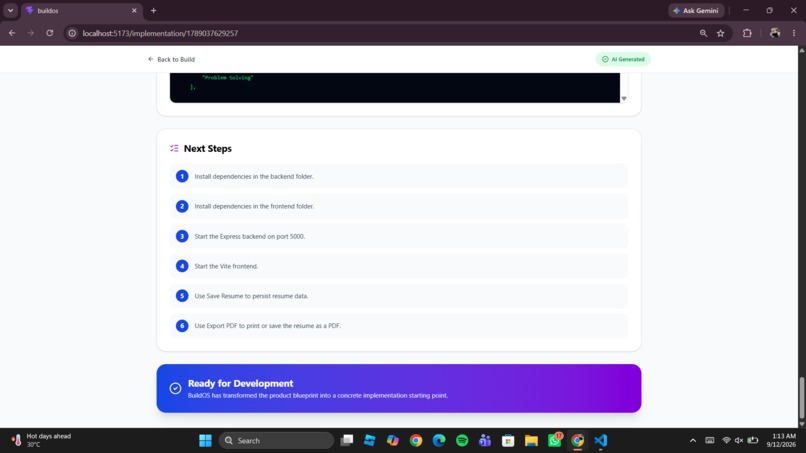Click the browser back arrow
806x453 pixels.
pyautogui.click(x=12, y=33)
